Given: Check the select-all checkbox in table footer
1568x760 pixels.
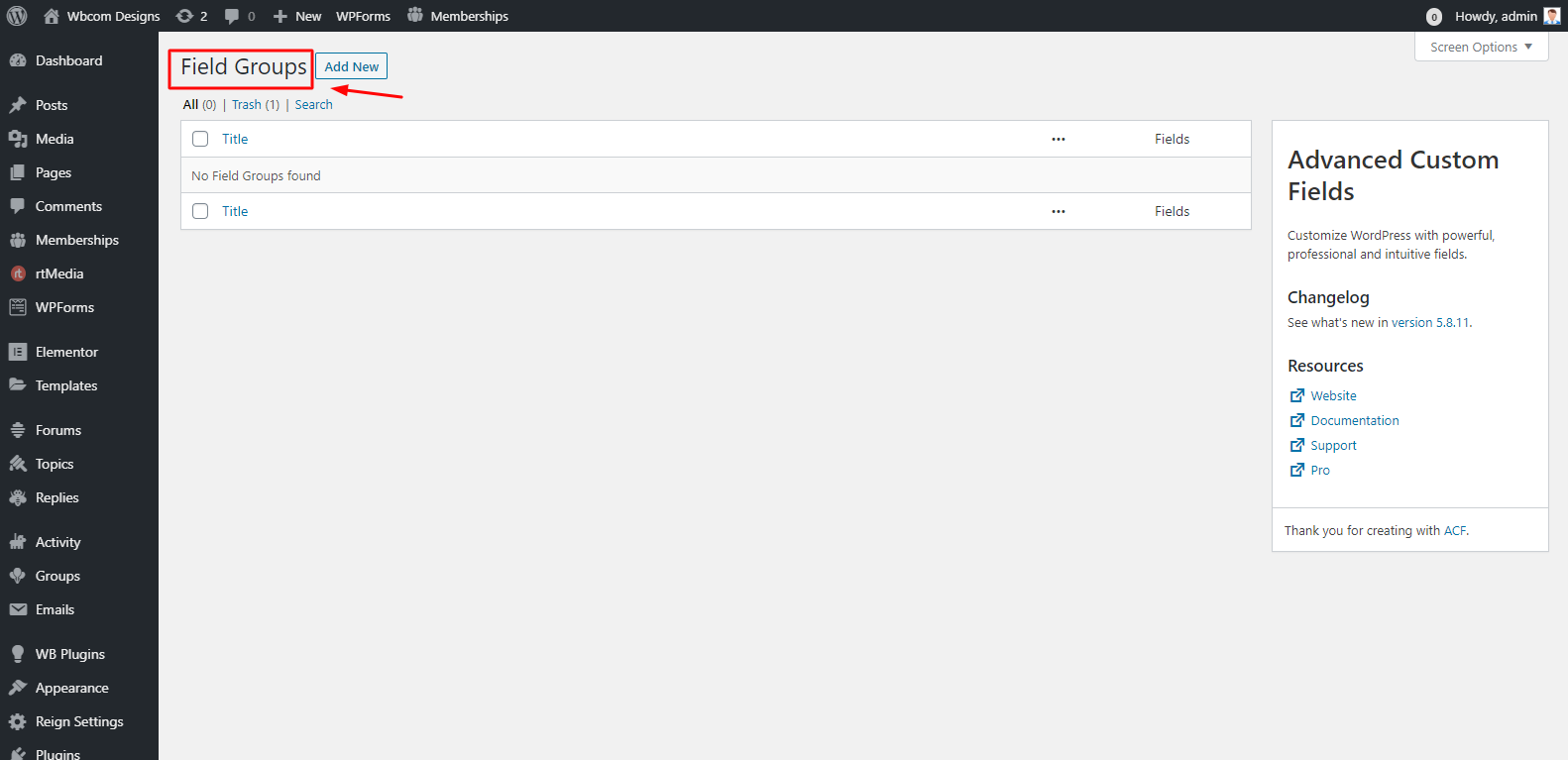Looking at the screenshot, I should click(x=200, y=211).
